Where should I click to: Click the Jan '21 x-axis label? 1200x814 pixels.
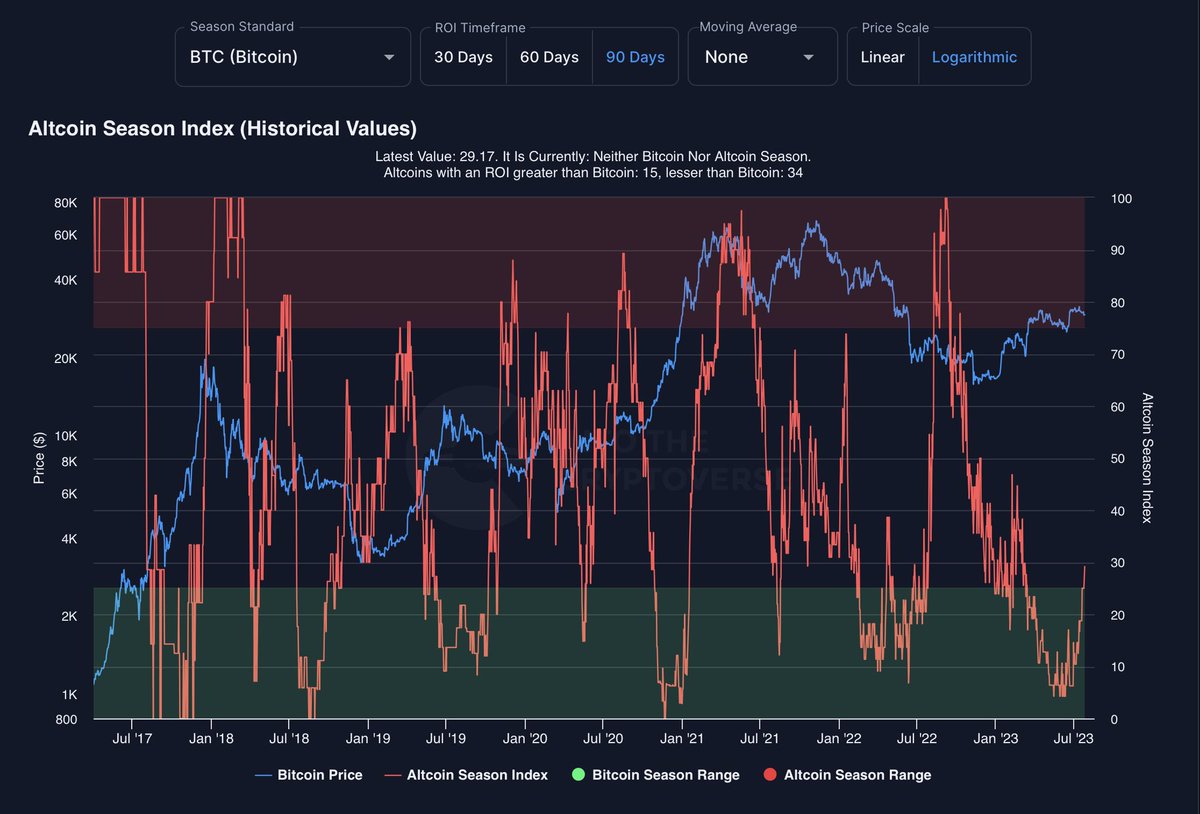681,739
